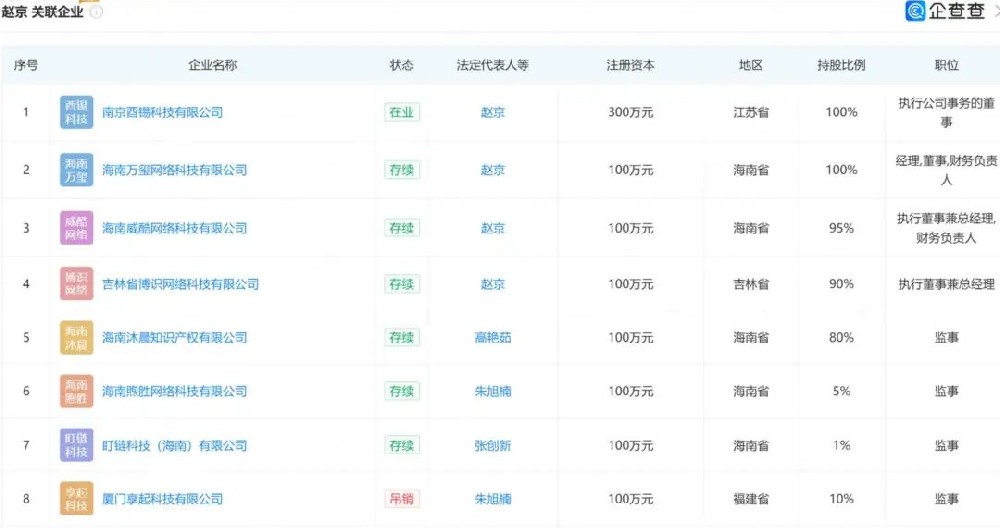
Task: Click the 企业名称 column header
Action: click(212, 64)
